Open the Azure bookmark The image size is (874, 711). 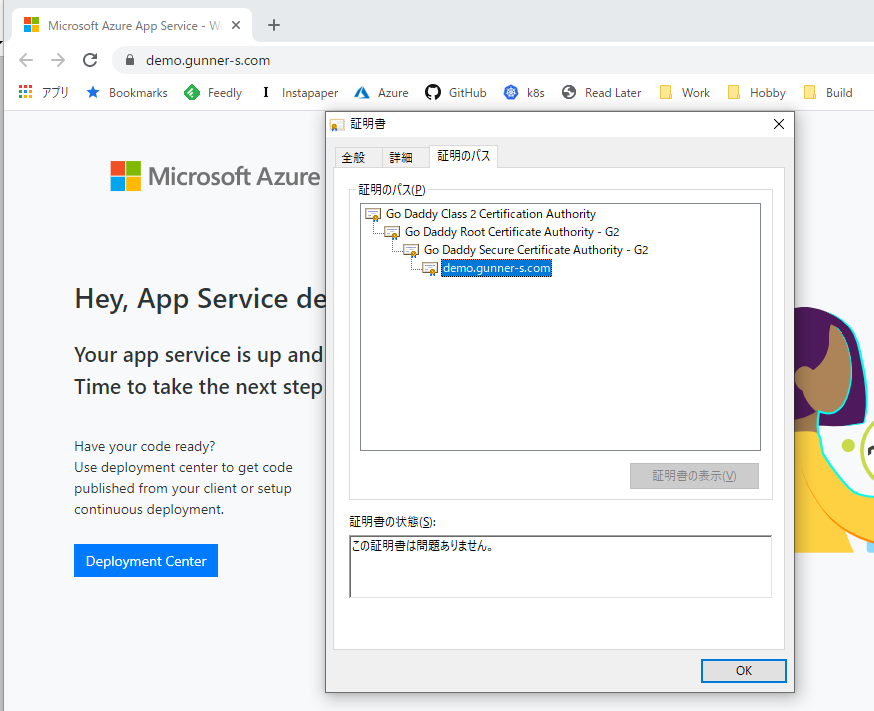point(381,92)
